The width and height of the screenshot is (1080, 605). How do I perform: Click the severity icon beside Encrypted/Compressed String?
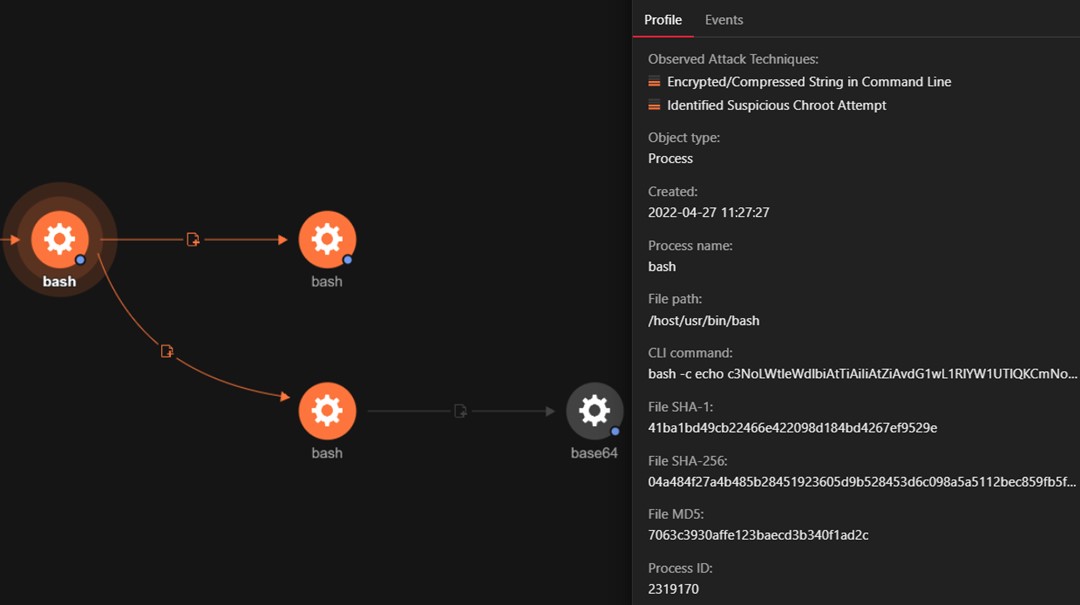pyautogui.click(x=654, y=82)
